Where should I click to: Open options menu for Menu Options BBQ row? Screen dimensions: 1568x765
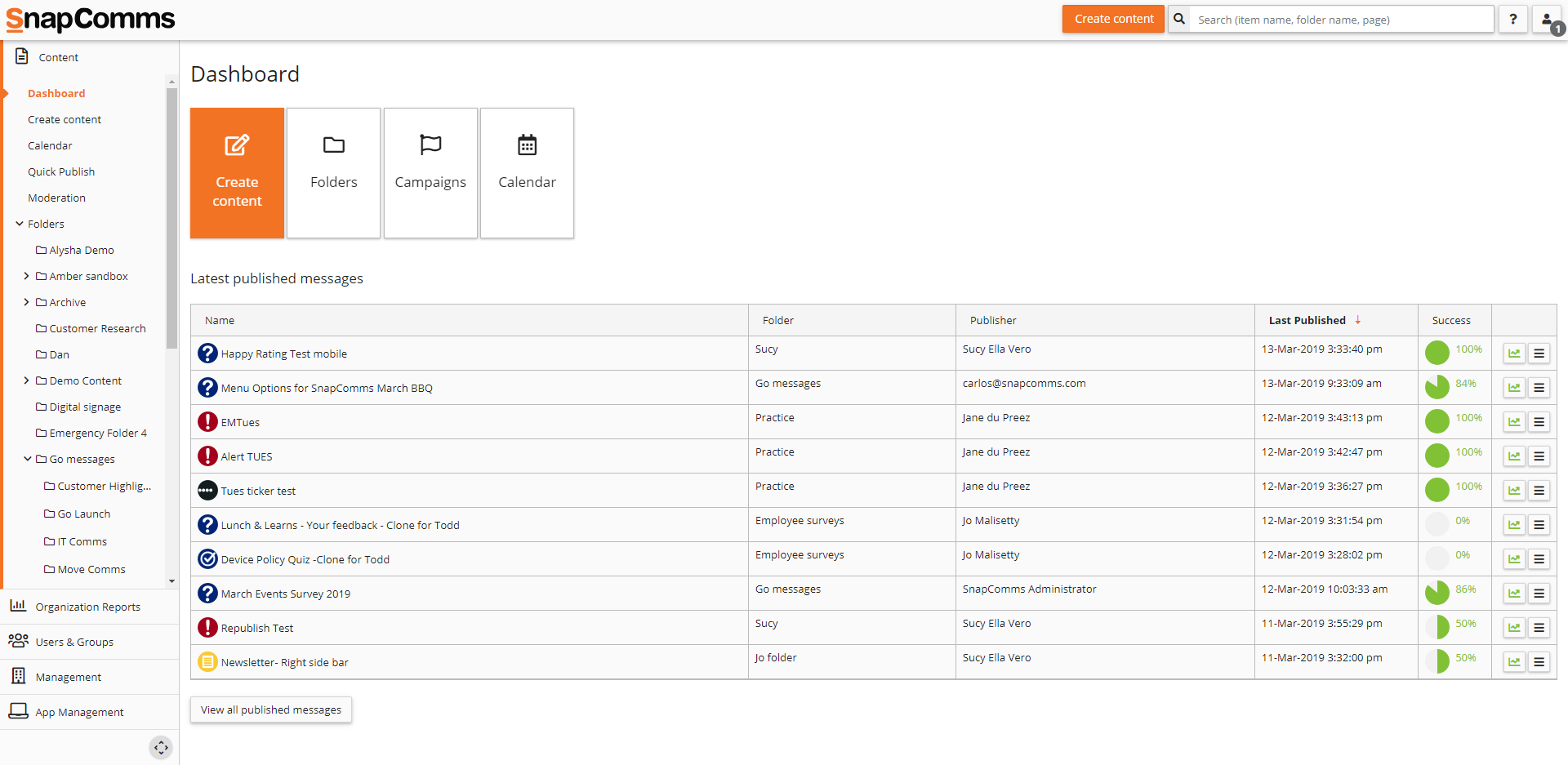(x=1539, y=388)
